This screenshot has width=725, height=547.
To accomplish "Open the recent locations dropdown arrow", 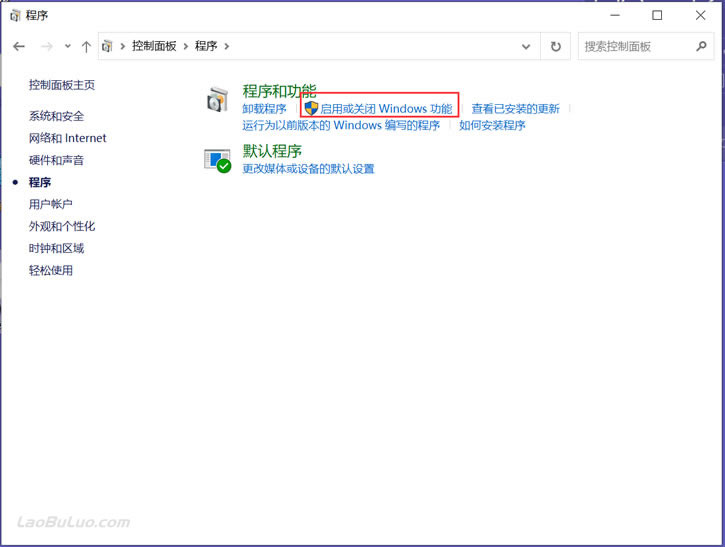I will click(68, 46).
